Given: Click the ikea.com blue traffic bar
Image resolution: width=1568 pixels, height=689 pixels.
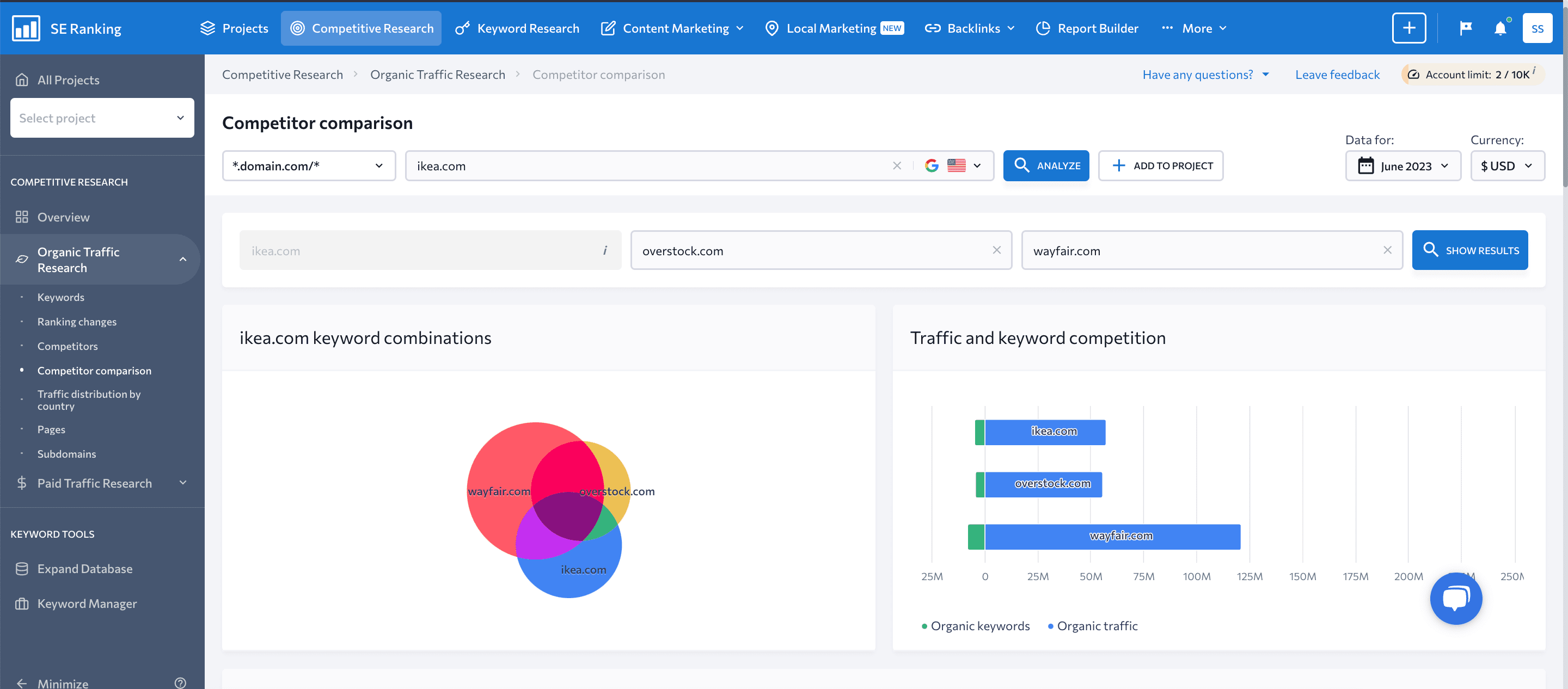Looking at the screenshot, I should [1045, 432].
